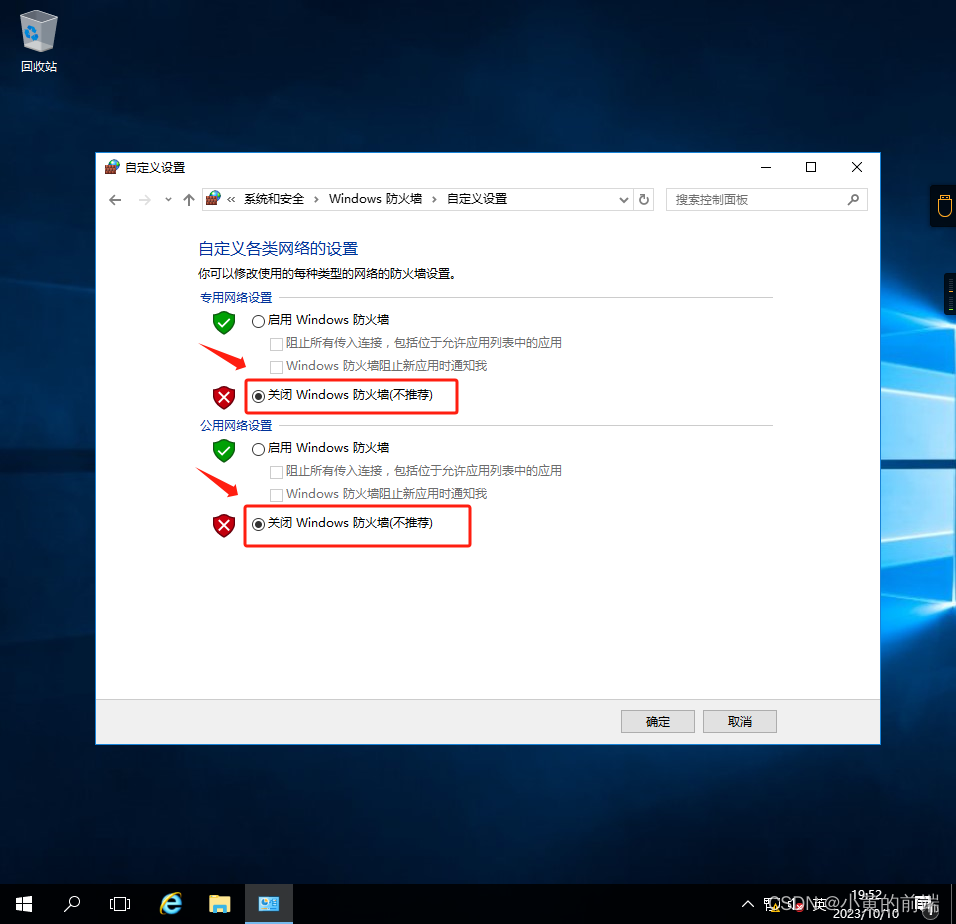Click the firewall icon in the title bar
Viewport: 956px width, 924px height.
[x=112, y=167]
